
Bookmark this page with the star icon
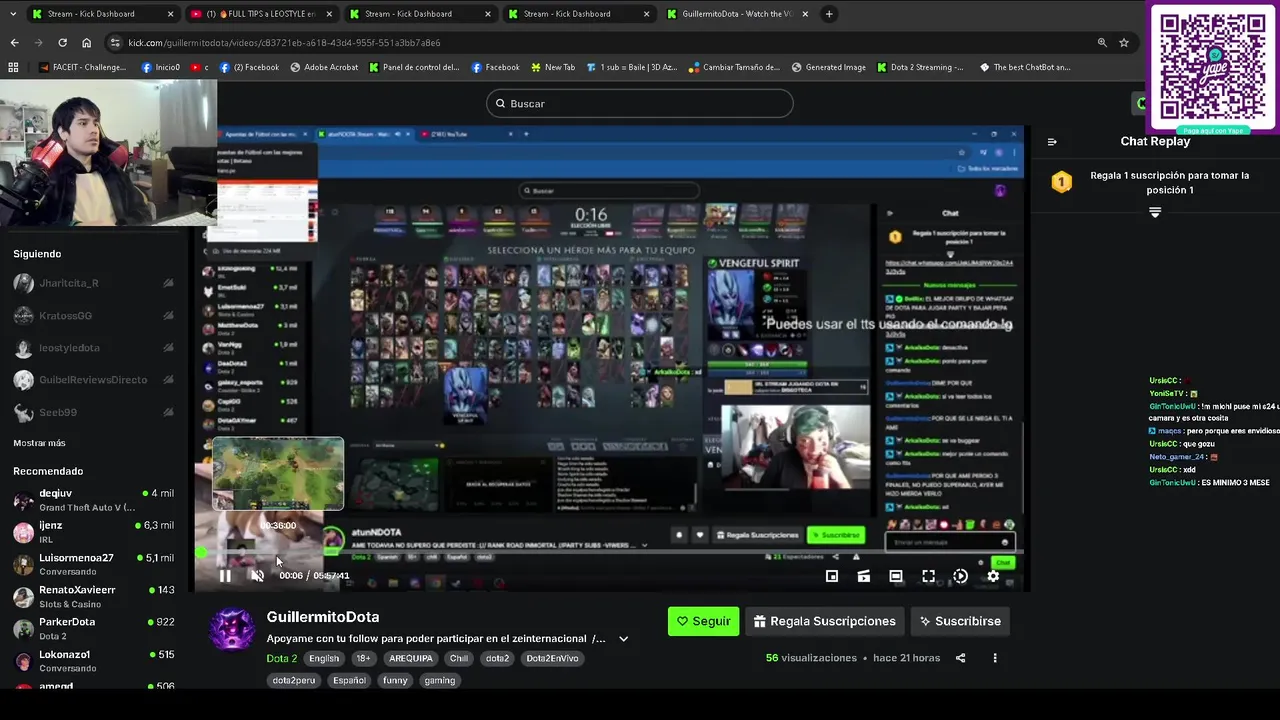[1124, 43]
